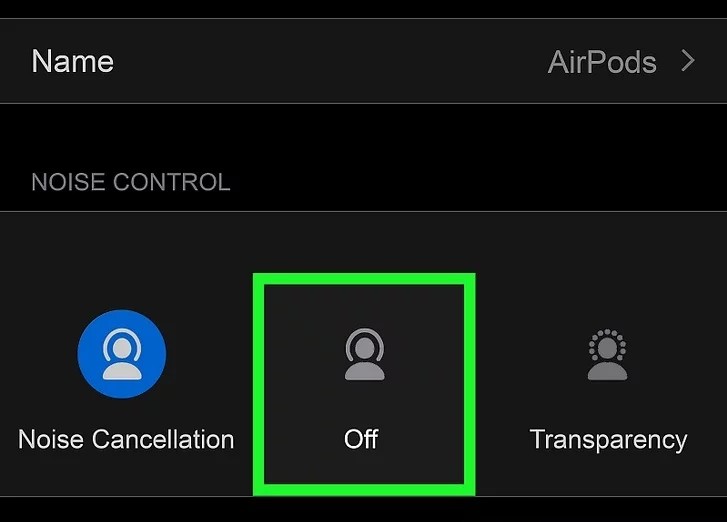
Task: Click the green border around the Off option
Action: (364, 279)
